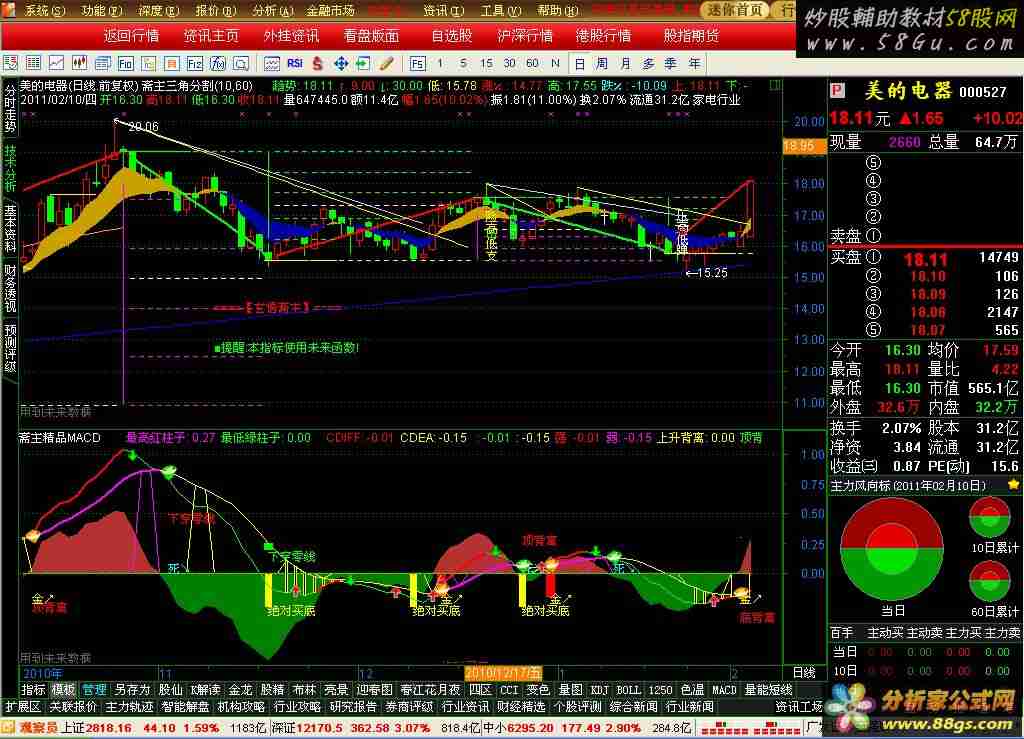
Task: Switch to 财务透视 side tab
Action: point(10,289)
